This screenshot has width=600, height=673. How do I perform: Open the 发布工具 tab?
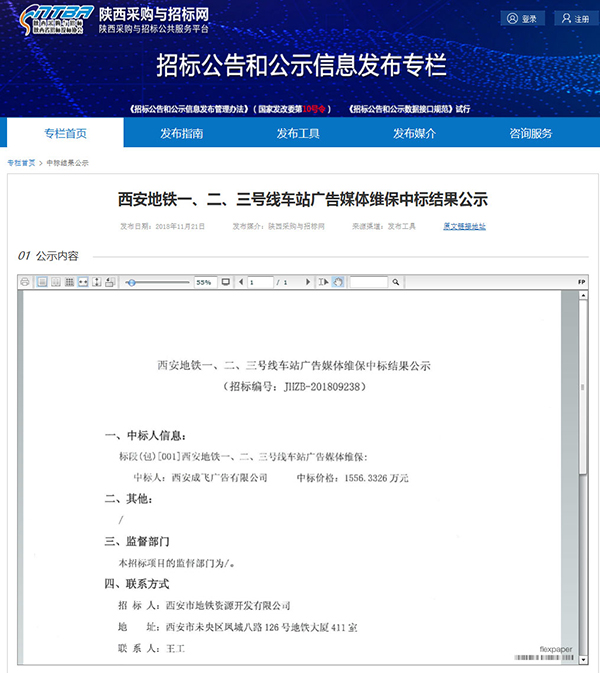click(298, 133)
